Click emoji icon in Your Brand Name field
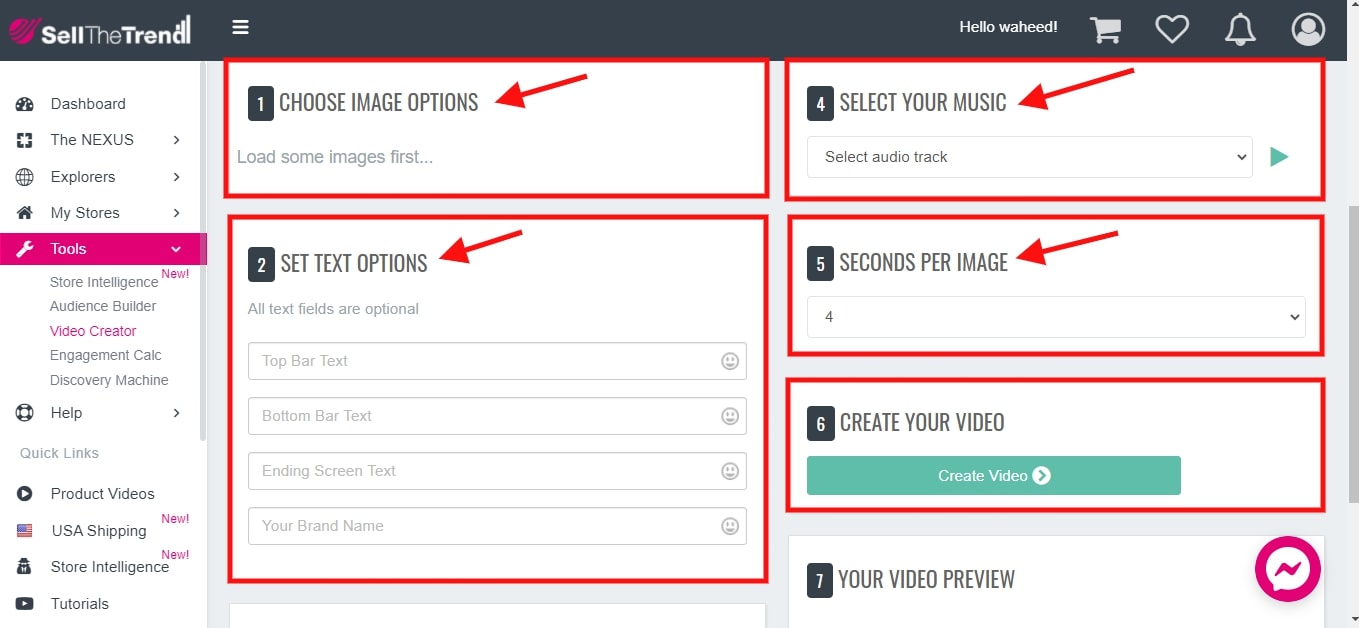Viewport: 1359px width, 628px height. click(x=730, y=526)
